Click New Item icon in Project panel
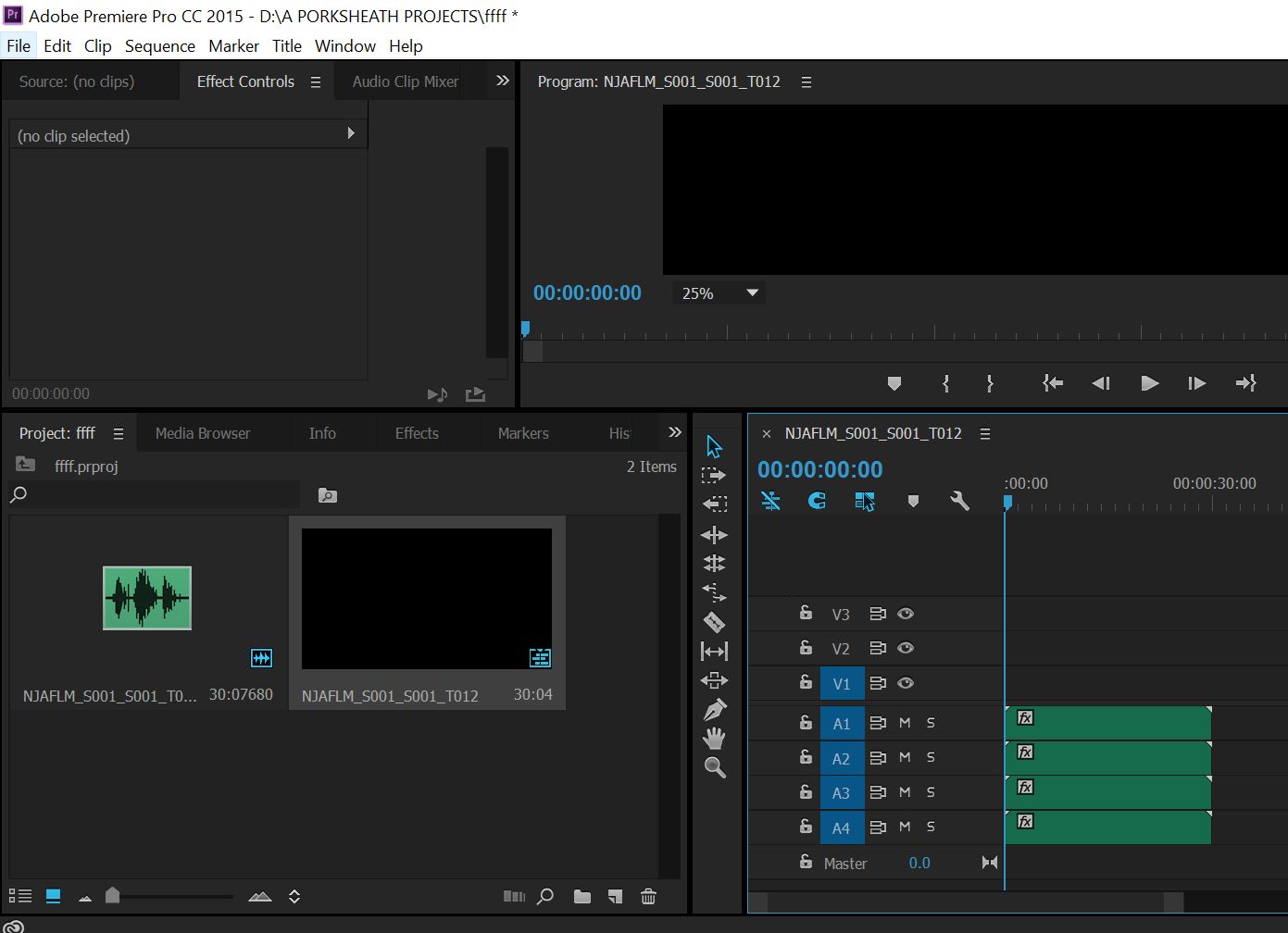 tap(615, 896)
